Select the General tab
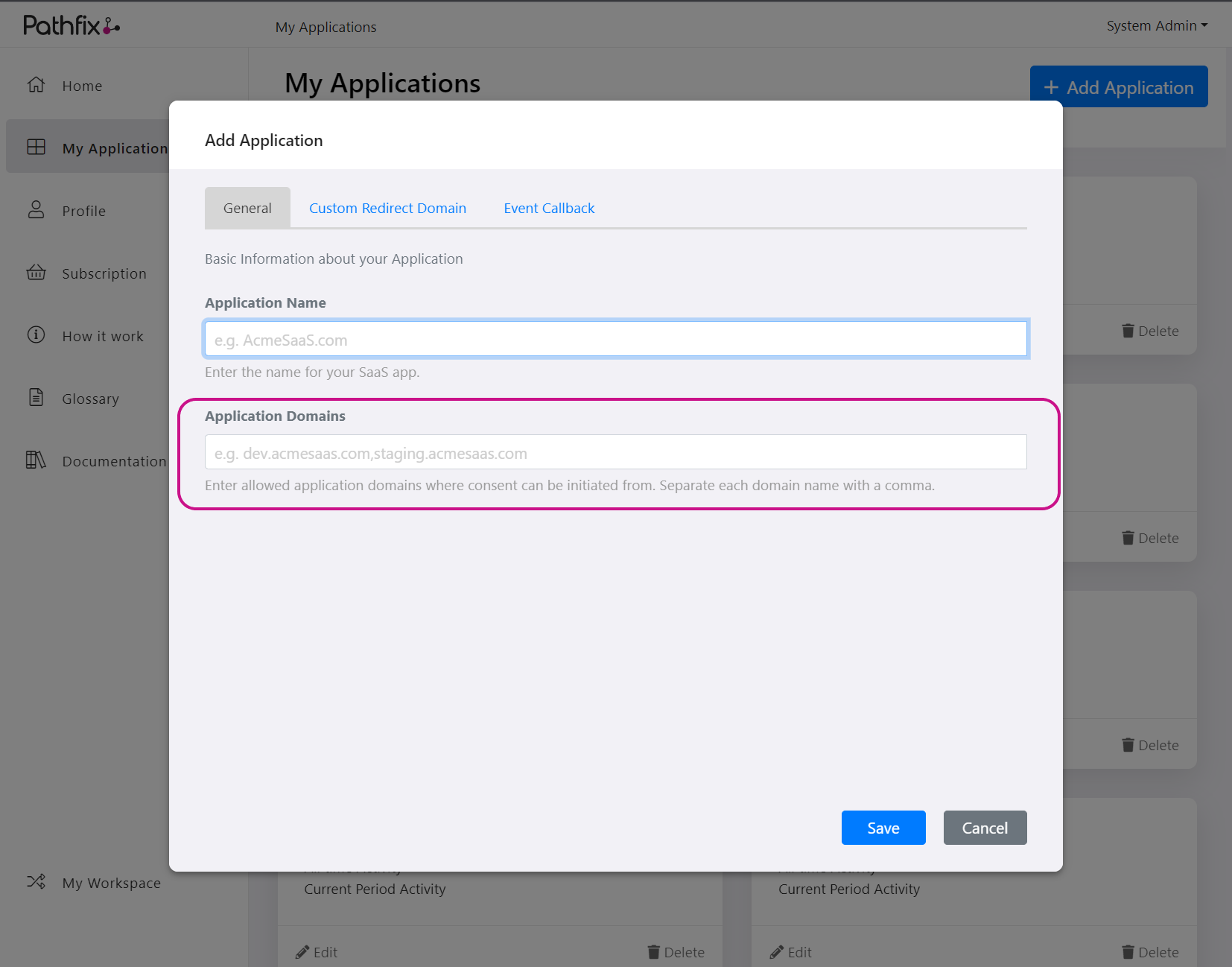 tap(247, 208)
